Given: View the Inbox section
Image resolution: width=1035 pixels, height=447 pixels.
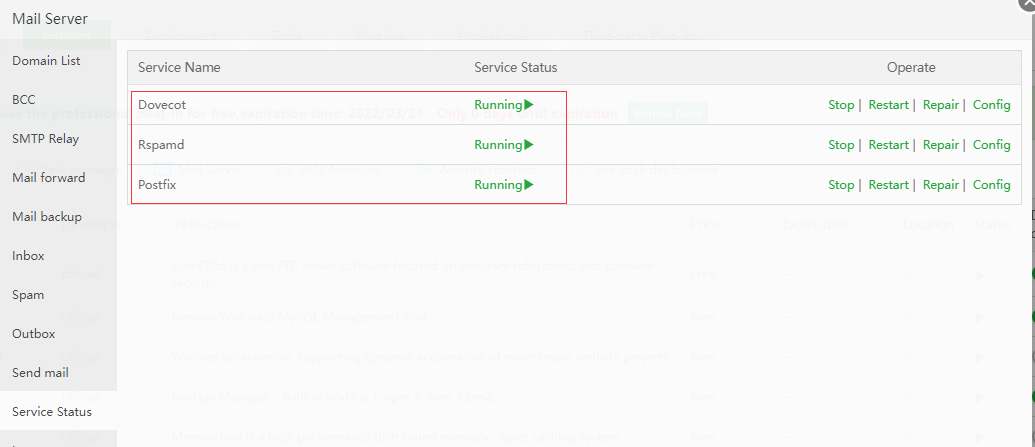Looking at the screenshot, I should click(28, 256).
